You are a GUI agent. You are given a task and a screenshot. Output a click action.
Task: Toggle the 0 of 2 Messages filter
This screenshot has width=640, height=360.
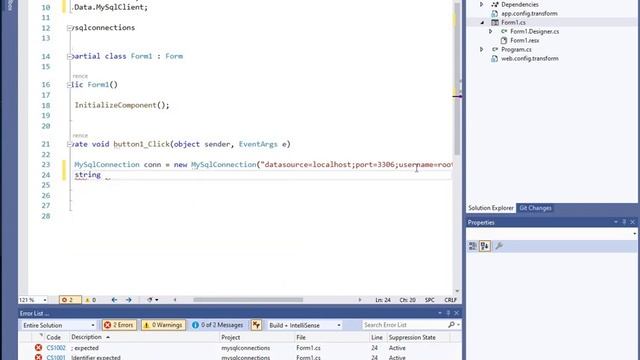(218, 325)
